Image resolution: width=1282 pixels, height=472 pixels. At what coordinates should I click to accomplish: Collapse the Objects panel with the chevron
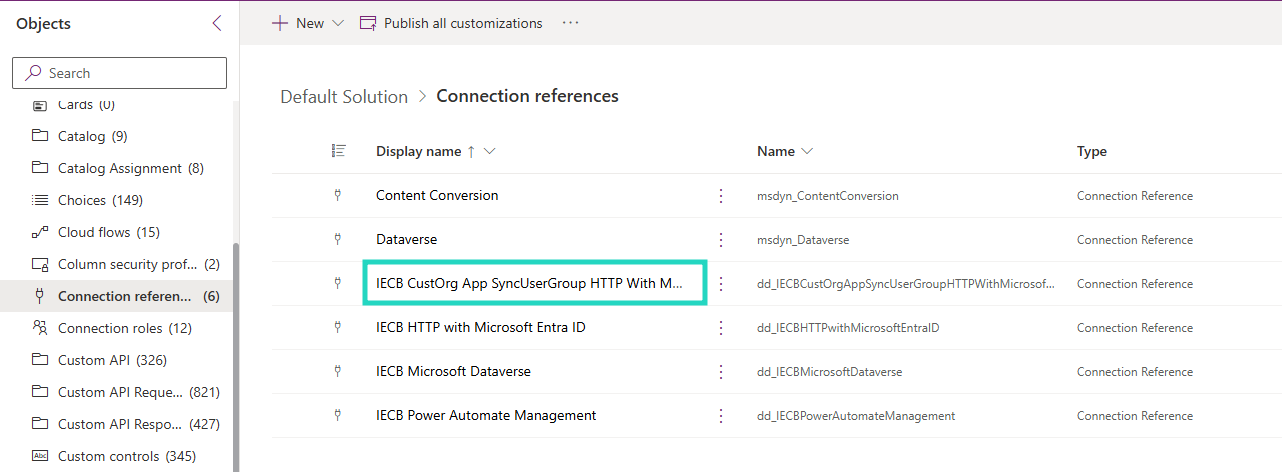pos(217,24)
